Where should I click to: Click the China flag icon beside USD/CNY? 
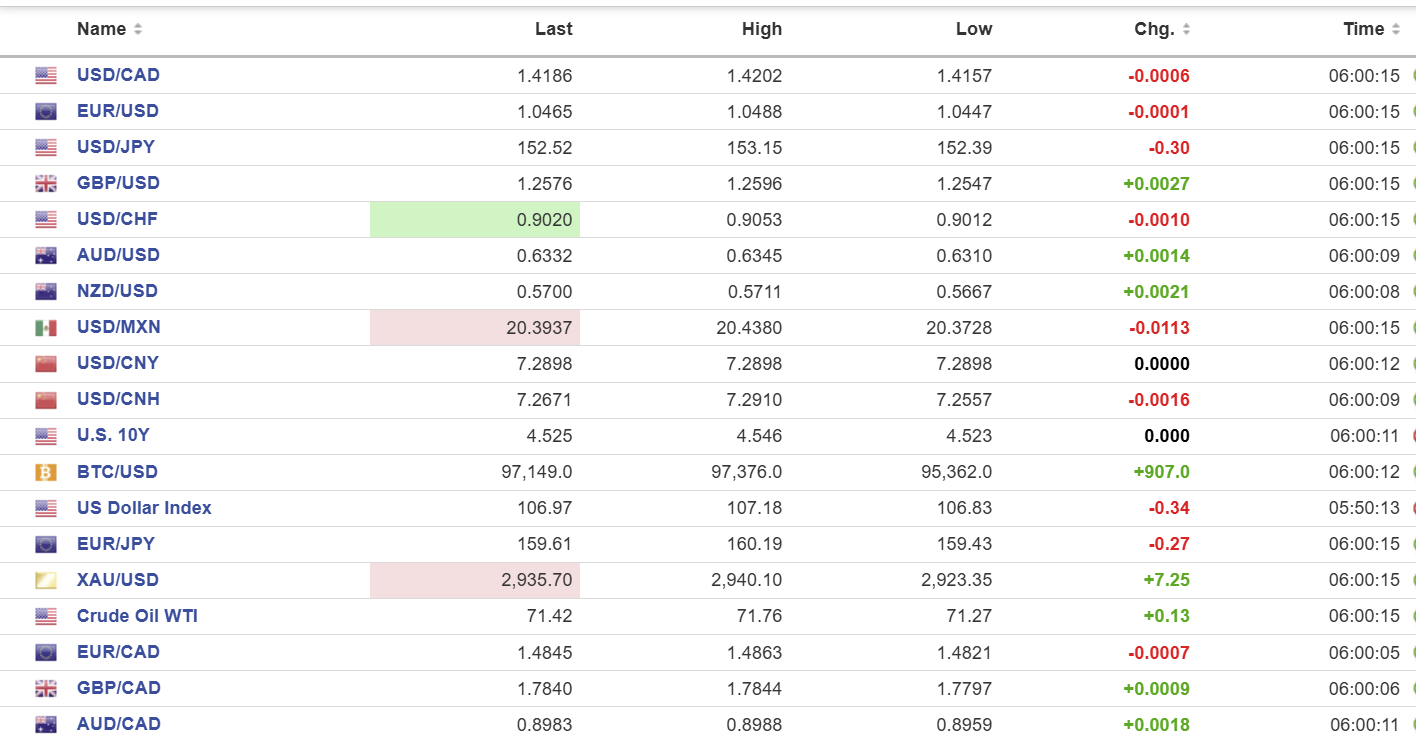click(x=46, y=364)
